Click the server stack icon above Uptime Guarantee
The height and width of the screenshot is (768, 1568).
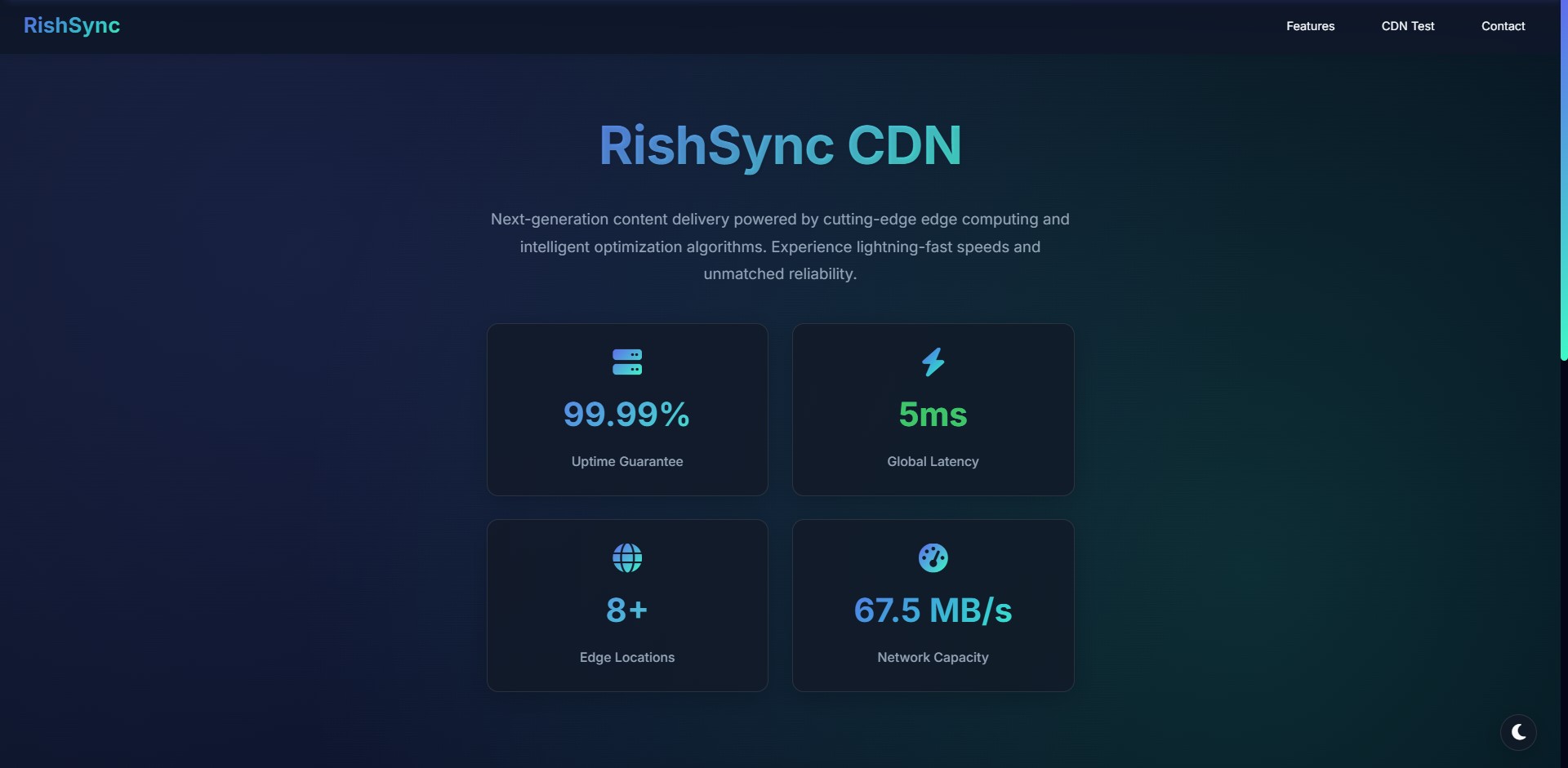point(626,362)
